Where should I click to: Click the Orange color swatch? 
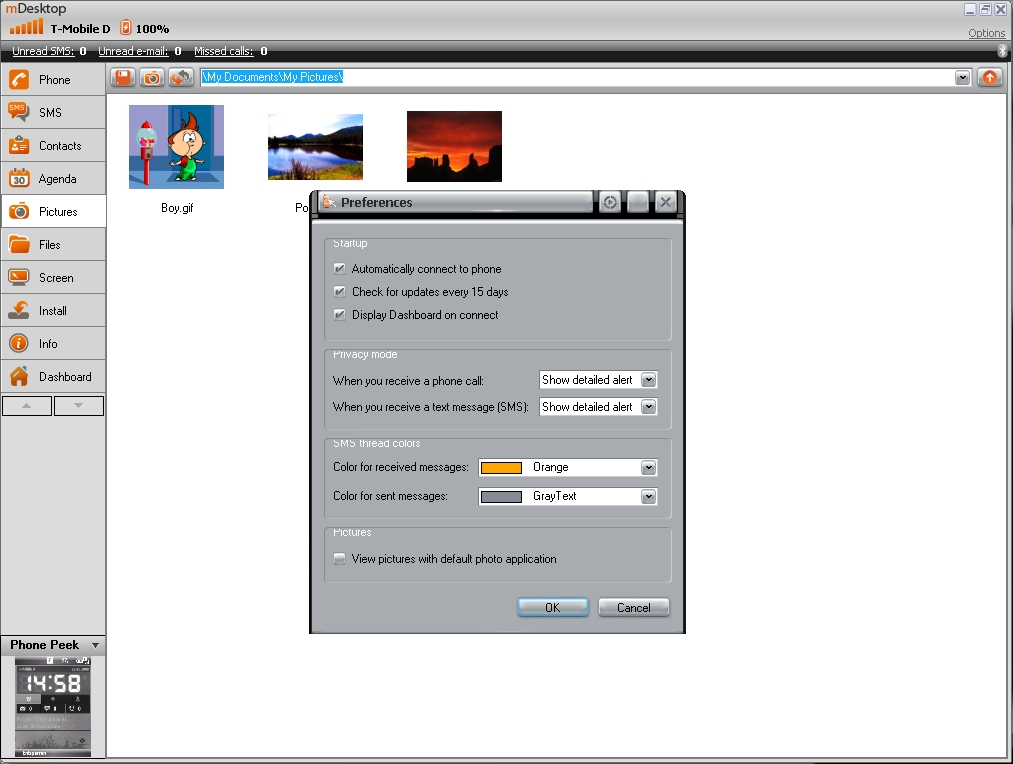501,468
